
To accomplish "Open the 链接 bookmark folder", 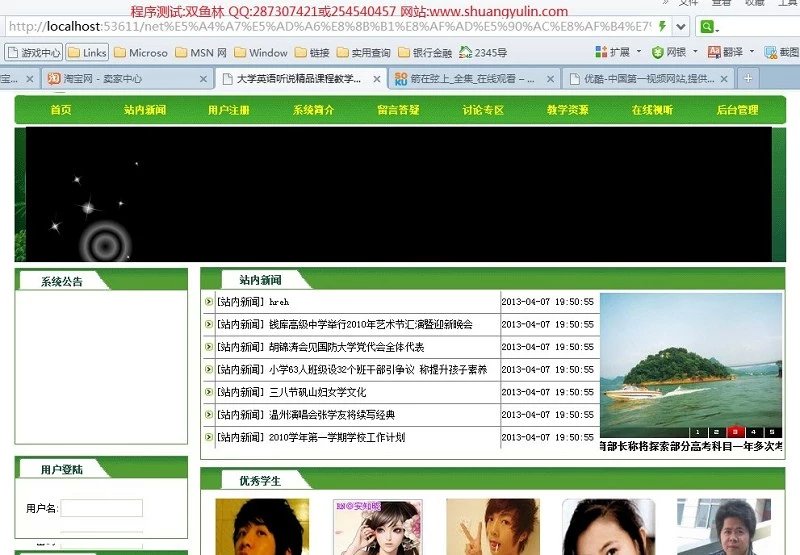I will (312, 53).
